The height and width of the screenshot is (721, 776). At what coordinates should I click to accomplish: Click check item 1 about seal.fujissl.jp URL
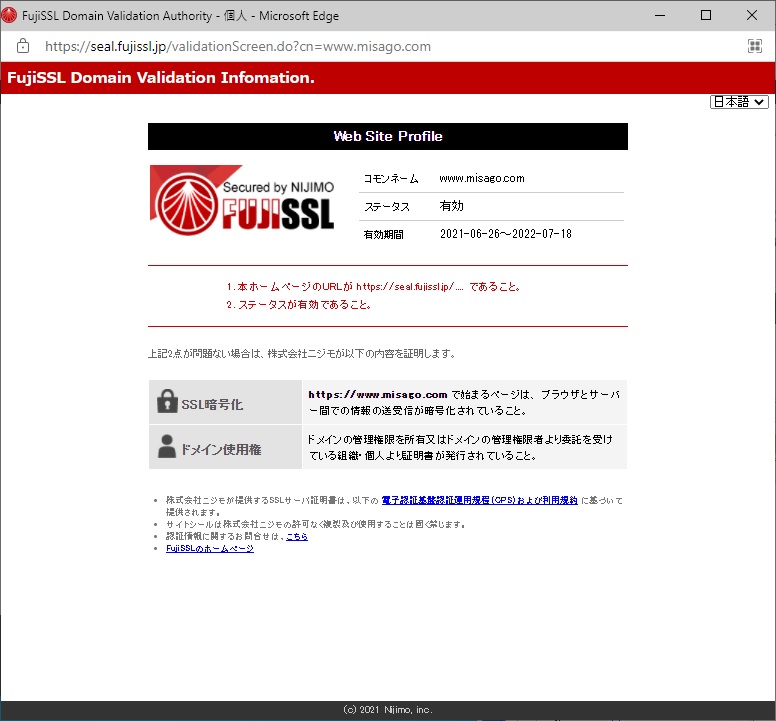374,287
